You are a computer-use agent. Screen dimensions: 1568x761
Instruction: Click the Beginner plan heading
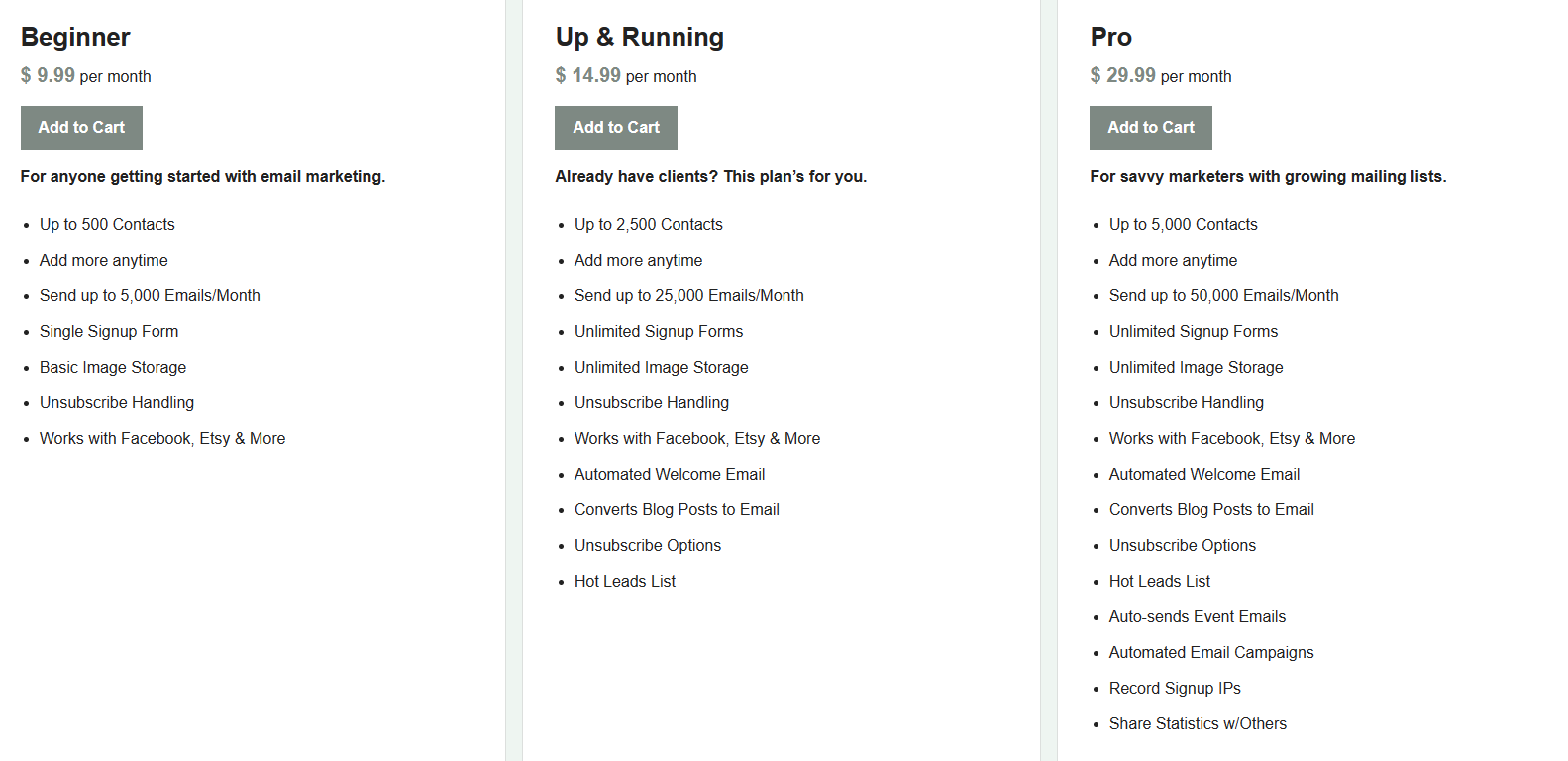[x=75, y=38]
